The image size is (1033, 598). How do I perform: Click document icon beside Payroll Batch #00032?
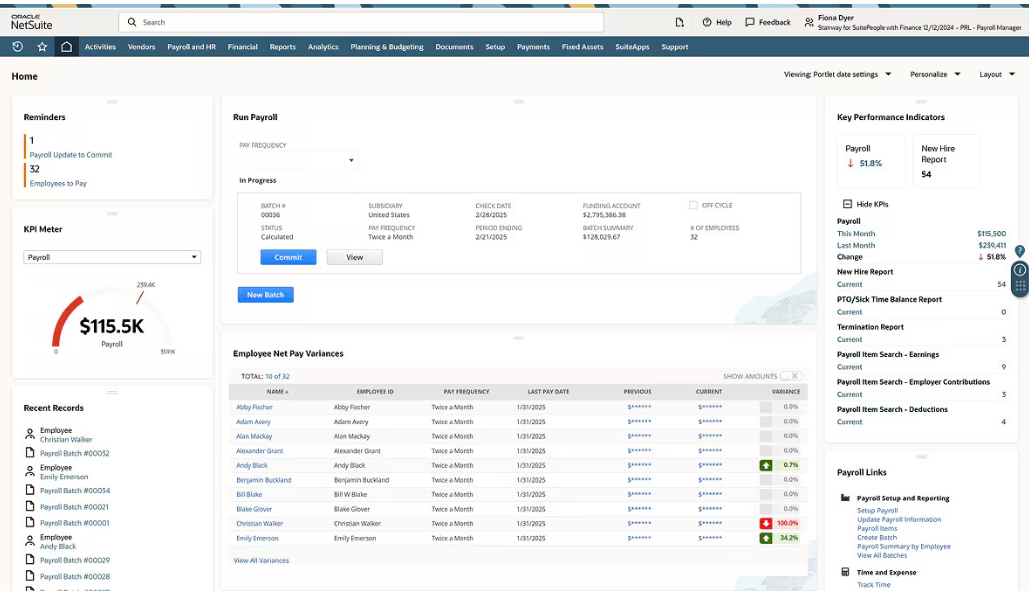click(30, 452)
